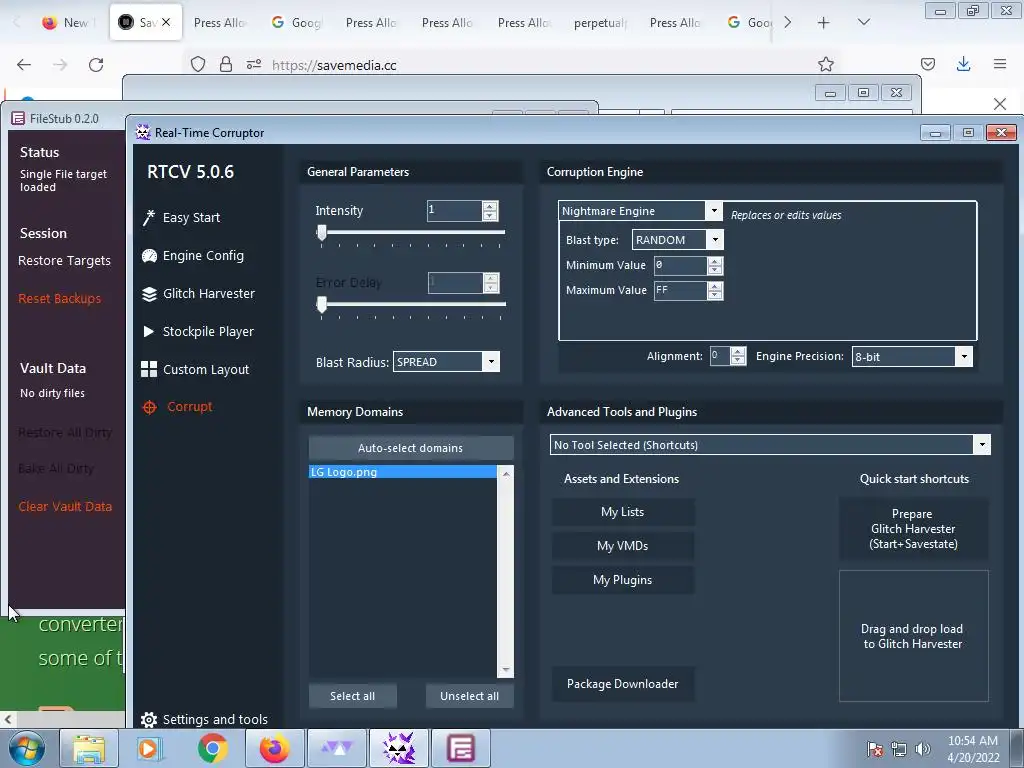The width and height of the screenshot is (1024, 768).
Task: Bookmark page with star icon
Action: pos(825,64)
